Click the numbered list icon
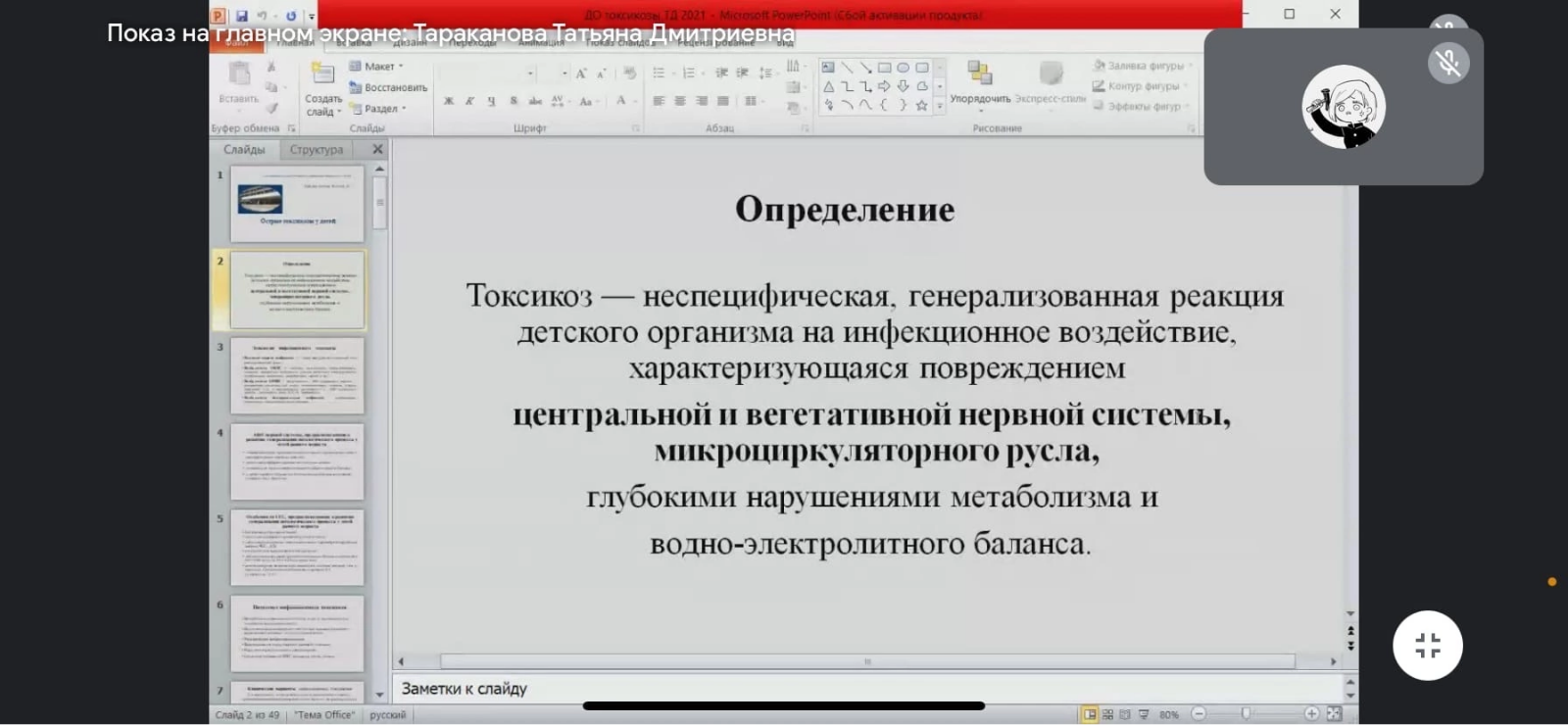 pyautogui.click(x=689, y=73)
